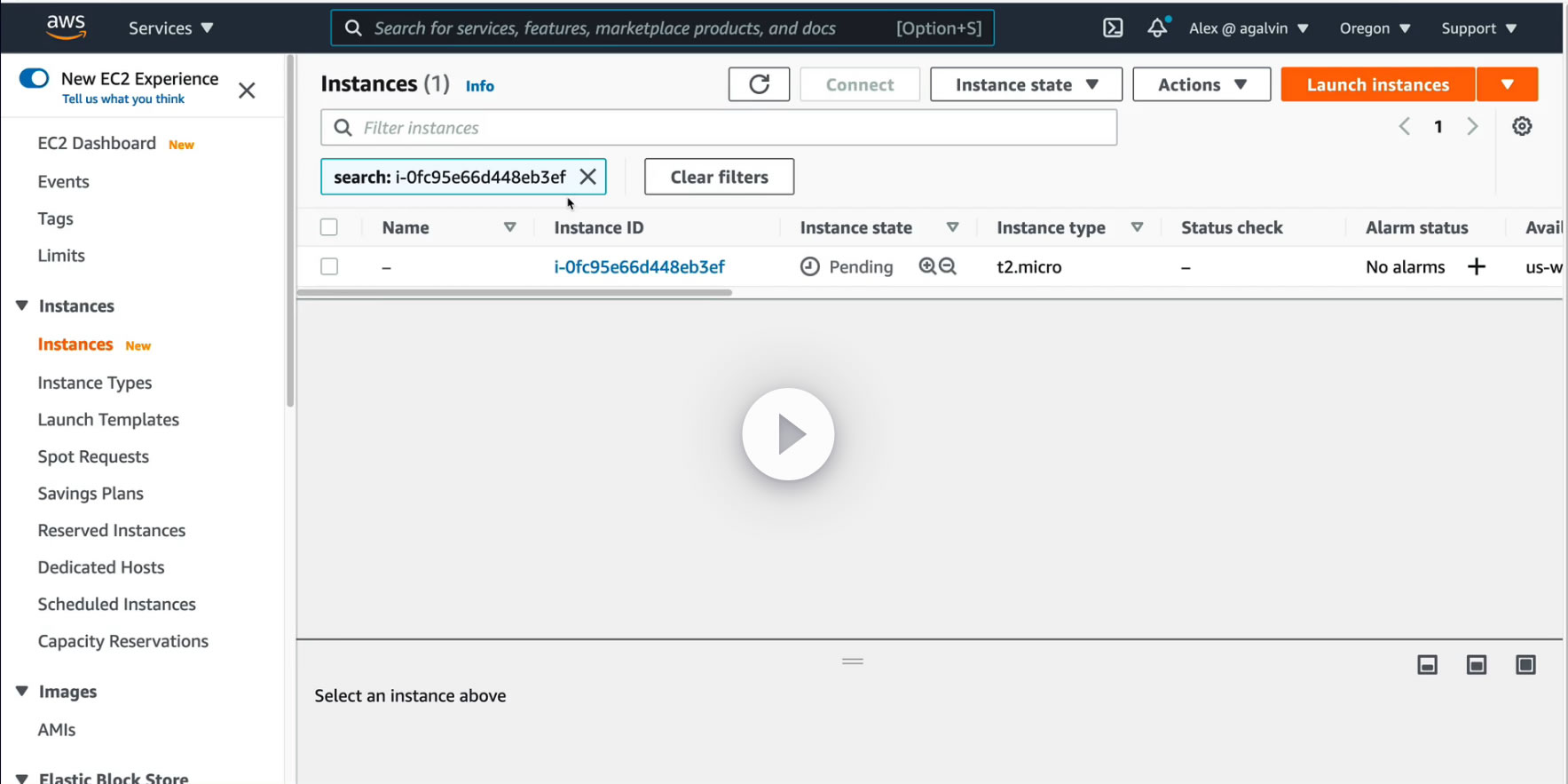Click the t2.micro instance type cell
The width and height of the screenshot is (1568, 784).
point(1029,266)
